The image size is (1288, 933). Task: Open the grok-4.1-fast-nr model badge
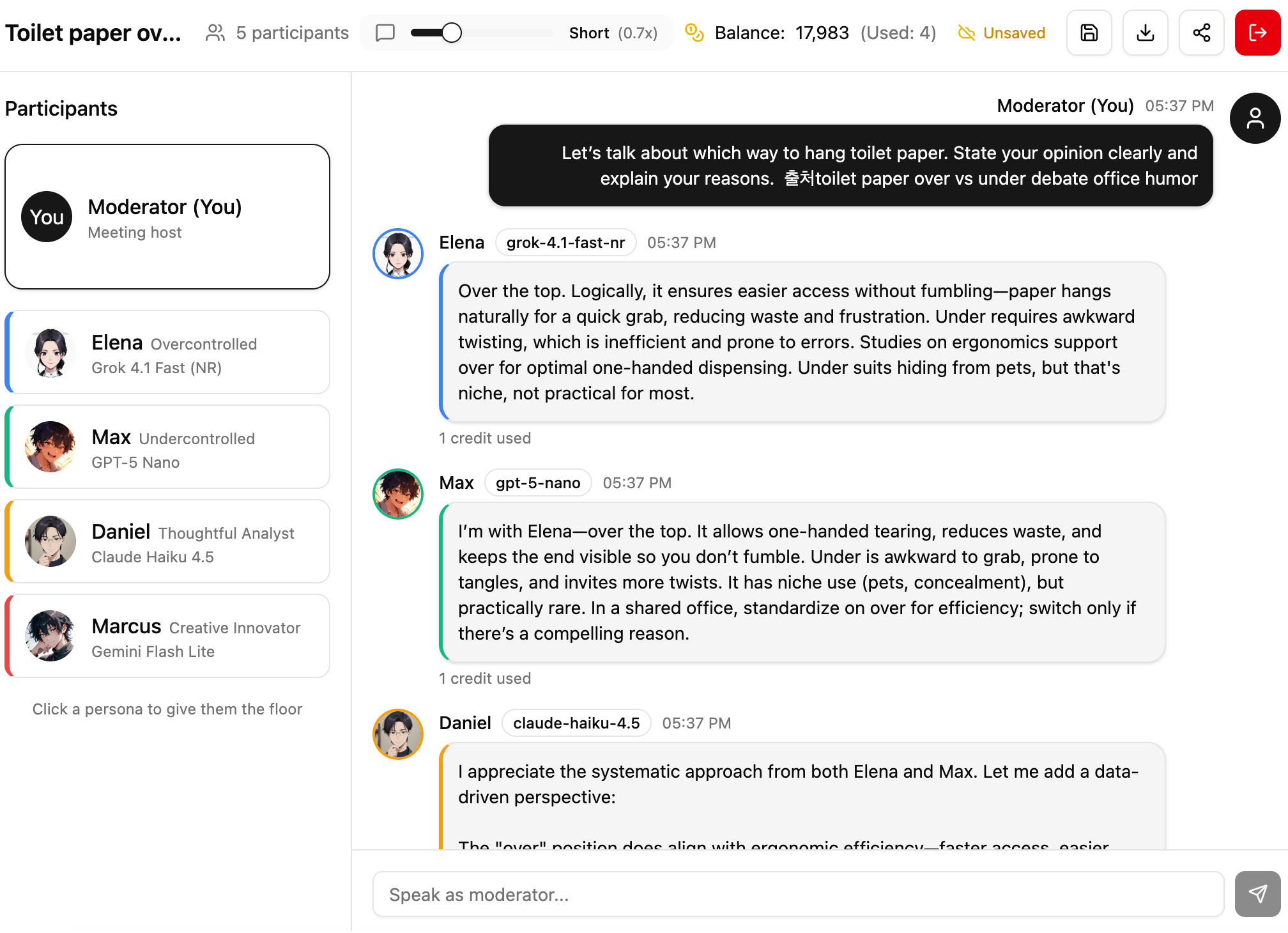pyautogui.click(x=565, y=242)
